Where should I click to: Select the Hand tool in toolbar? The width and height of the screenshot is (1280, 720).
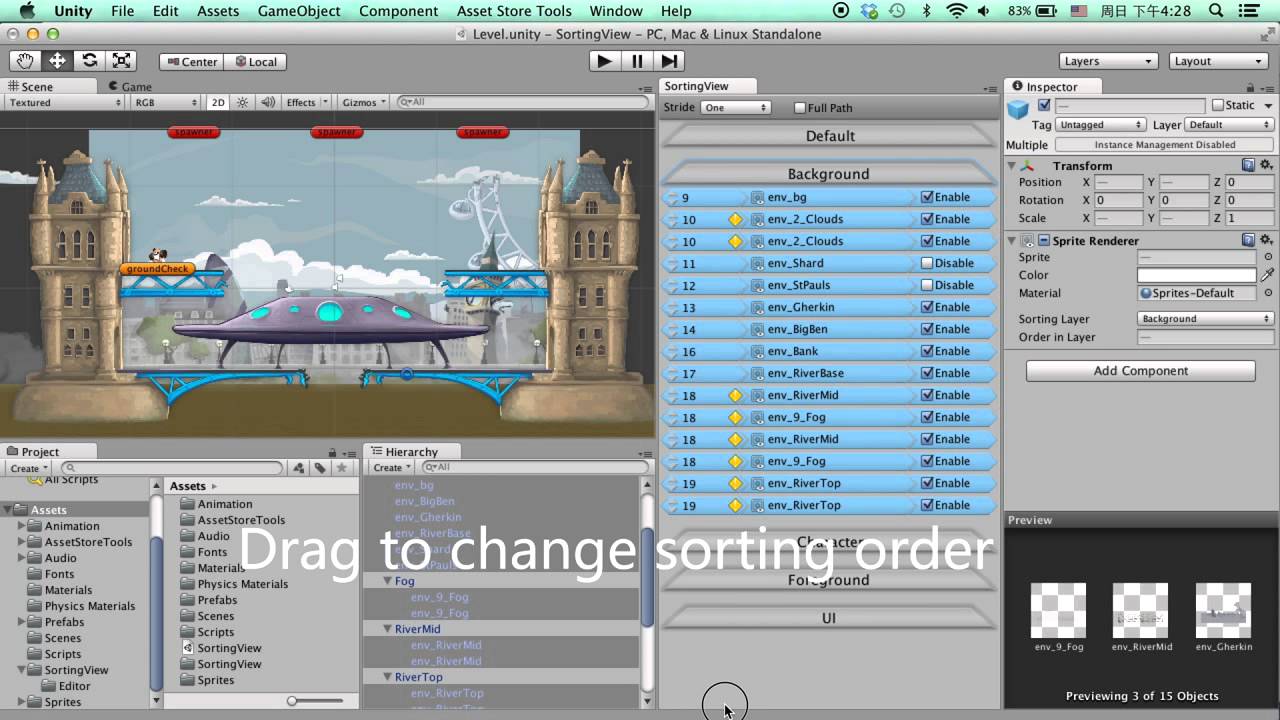click(x=24, y=61)
